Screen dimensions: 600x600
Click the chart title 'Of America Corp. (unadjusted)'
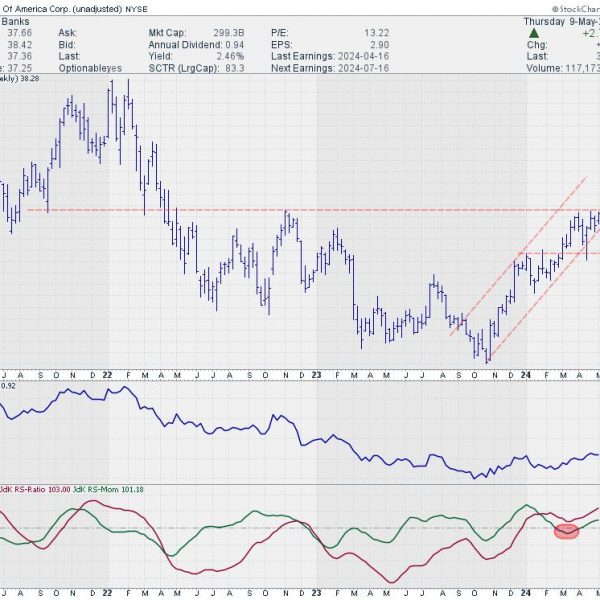coord(62,9)
